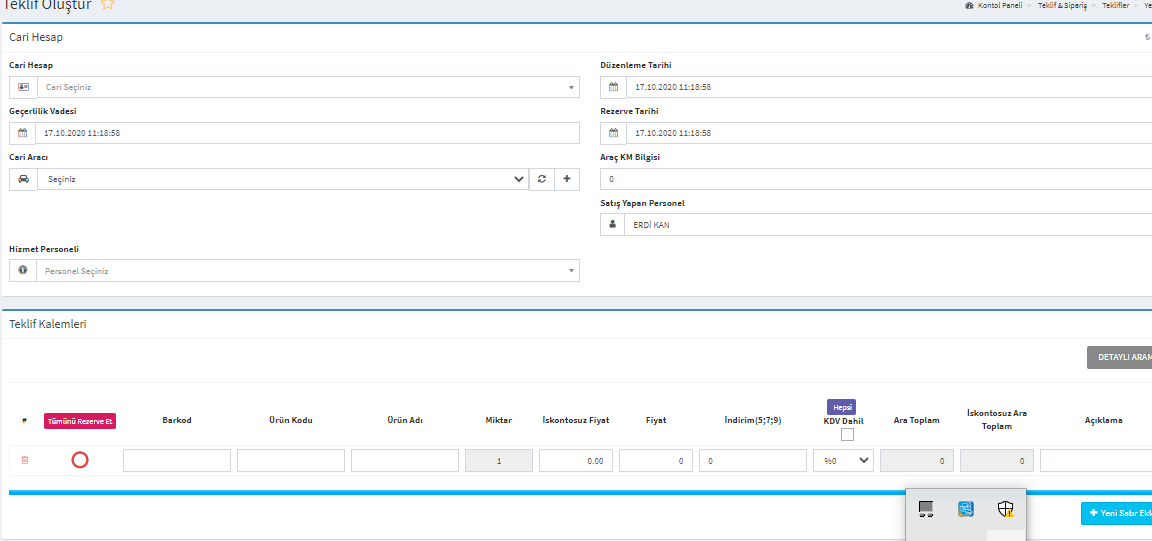Open Windows Security from the system tray
The image size is (1152, 541).
pyautogui.click(x=1006, y=509)
